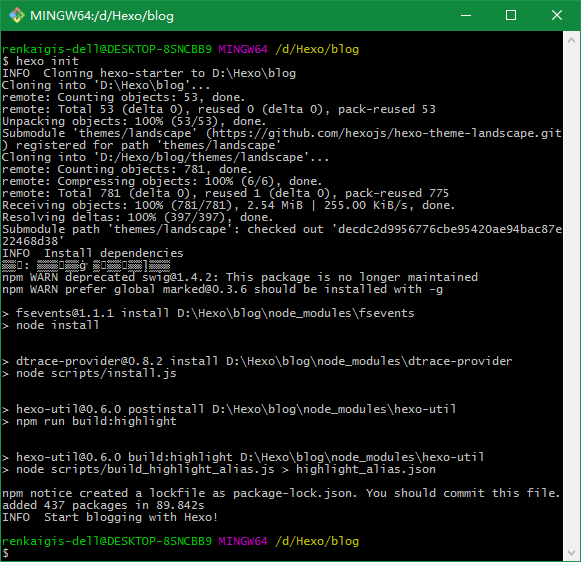Click the Git Bash icon in the title bar
This screenshot has width=581, height=562.
coord(16,16)
